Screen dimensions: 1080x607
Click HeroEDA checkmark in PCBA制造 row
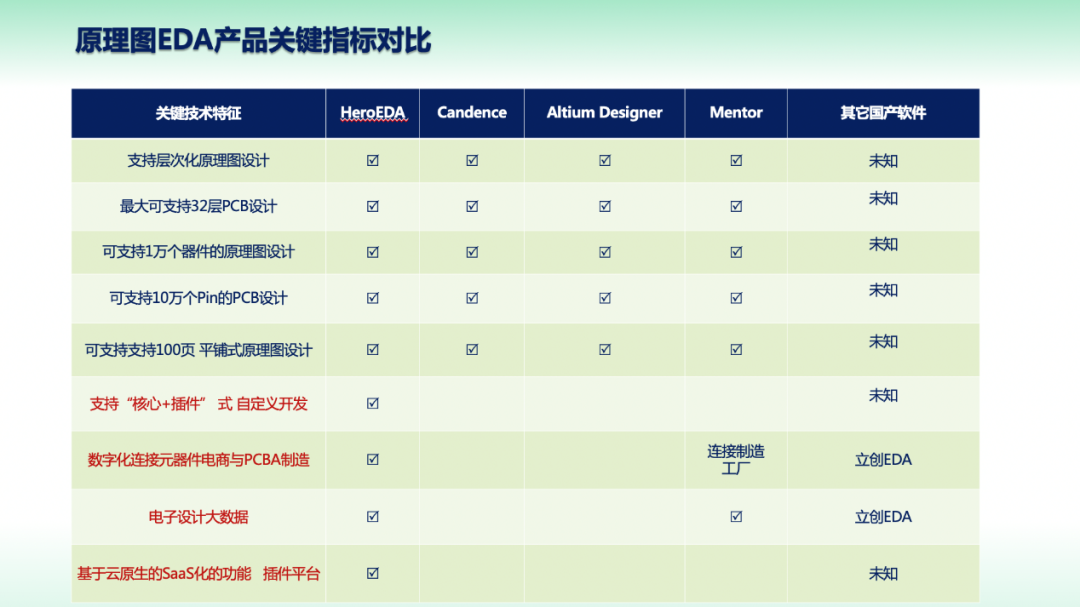pos(373,459)
